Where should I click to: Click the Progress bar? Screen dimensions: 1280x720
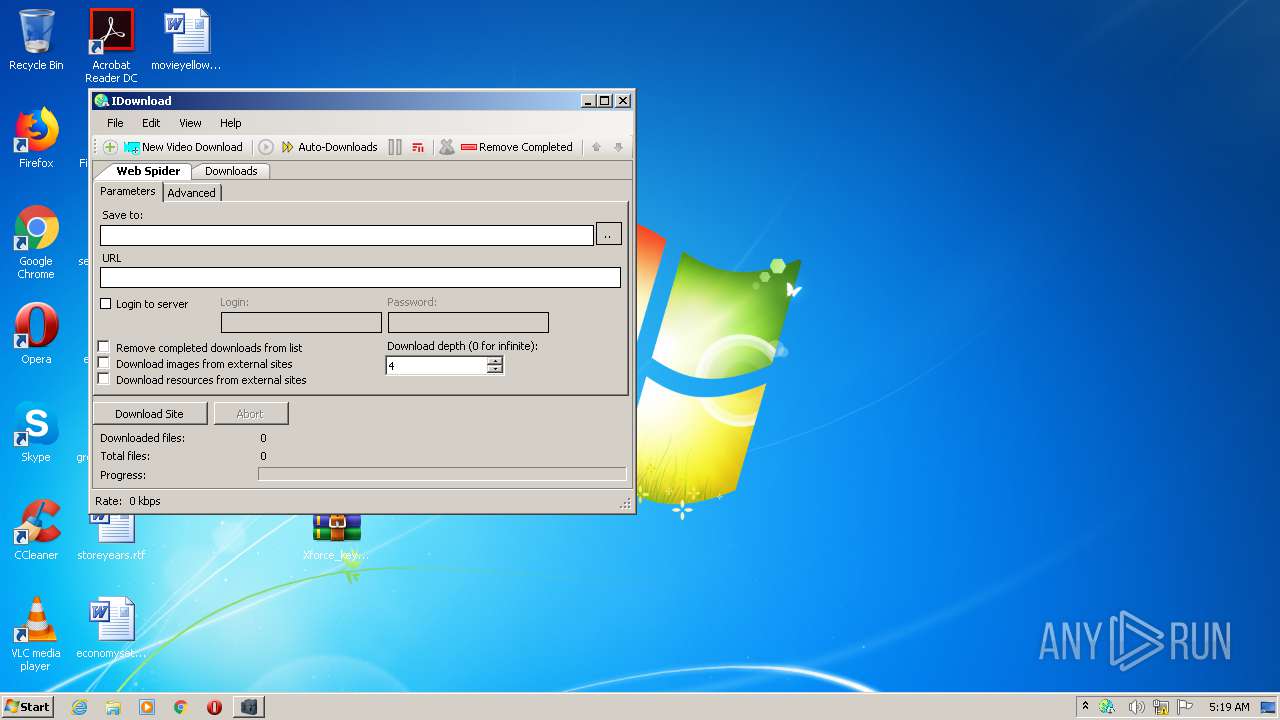tap(442, 474)
